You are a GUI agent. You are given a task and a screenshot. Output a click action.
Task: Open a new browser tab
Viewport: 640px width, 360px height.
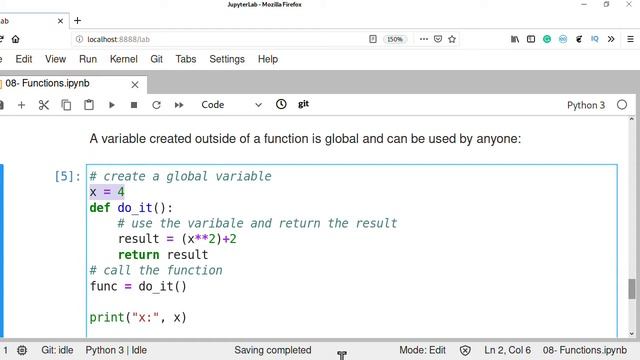coord(78,20)
